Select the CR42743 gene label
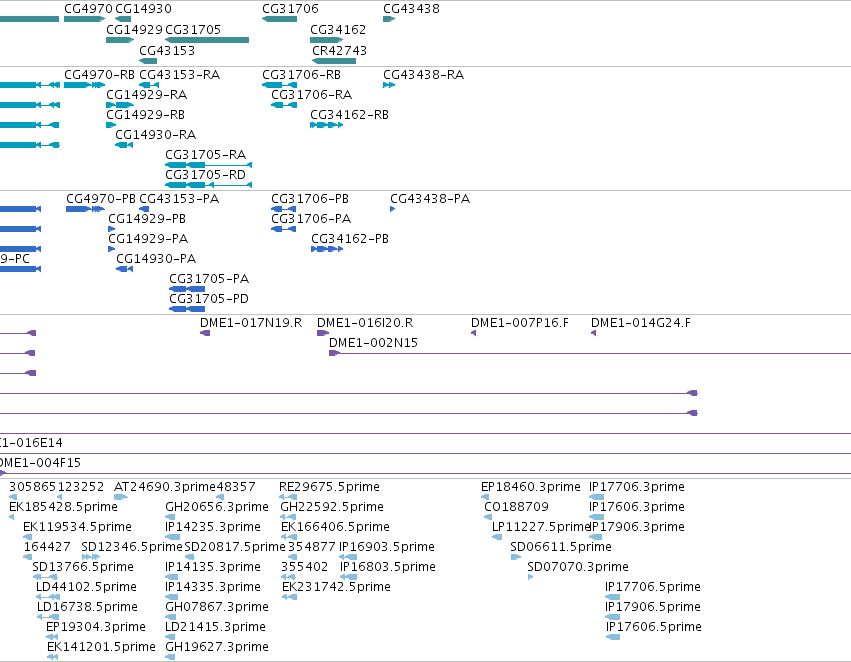 [340, 50]
